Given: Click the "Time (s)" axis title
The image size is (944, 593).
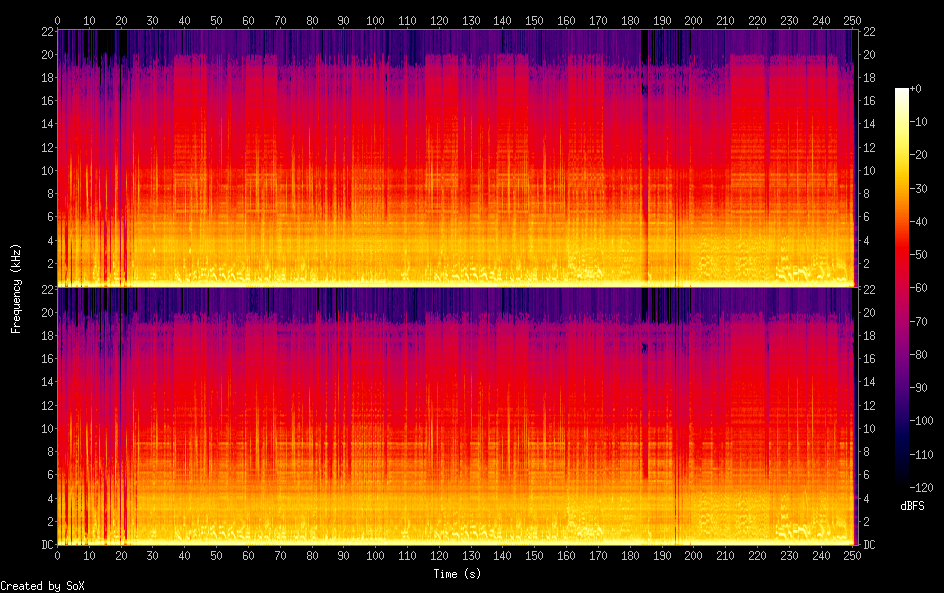Looking at the screenshot, I should [457, 574].
